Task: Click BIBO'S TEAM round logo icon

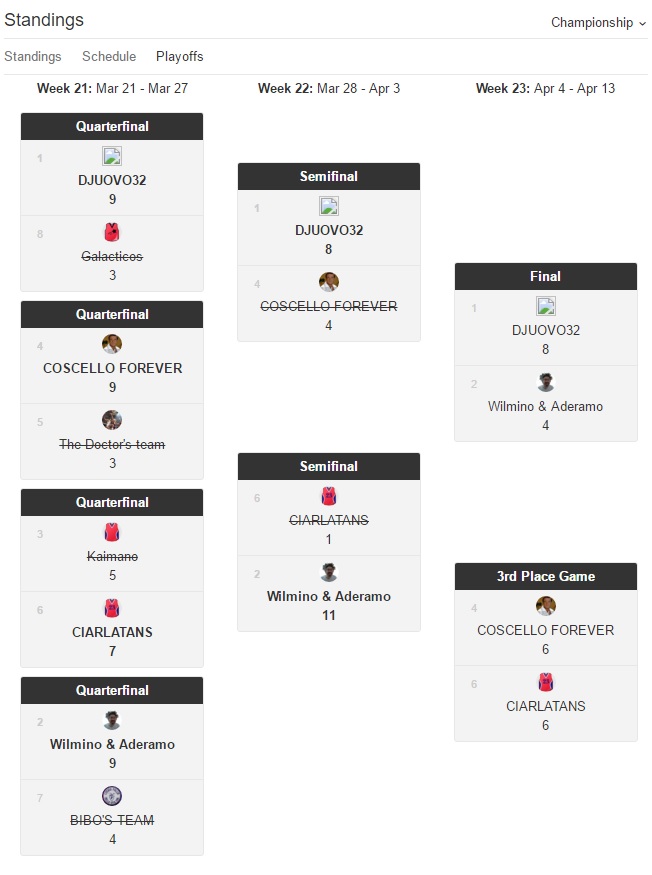Action: pyautogui.click(x=112, y=796)
